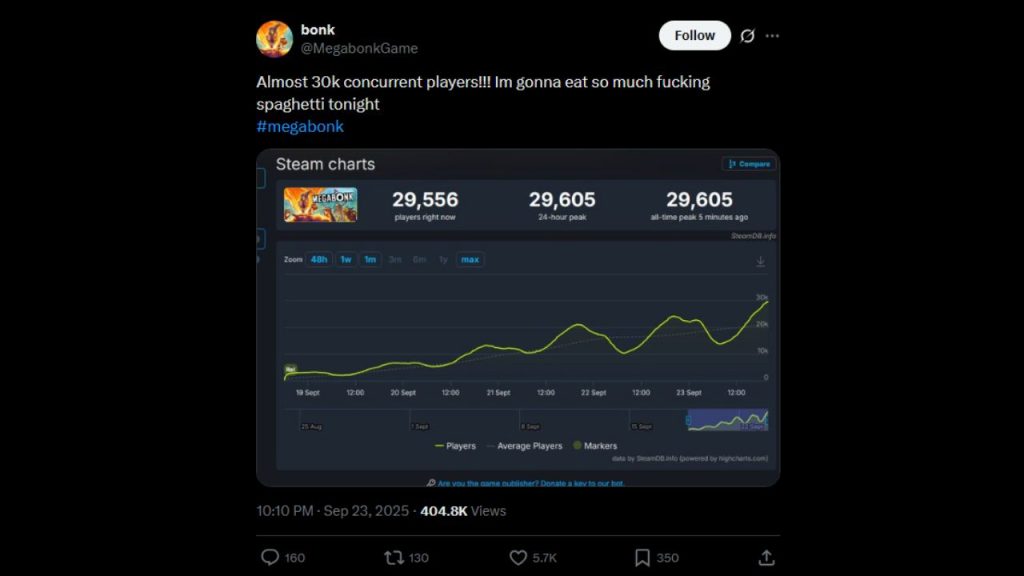Toggle Average Players visibility in the legend
Viewport: 1024px width, 576px height.
tap(527, 446)
